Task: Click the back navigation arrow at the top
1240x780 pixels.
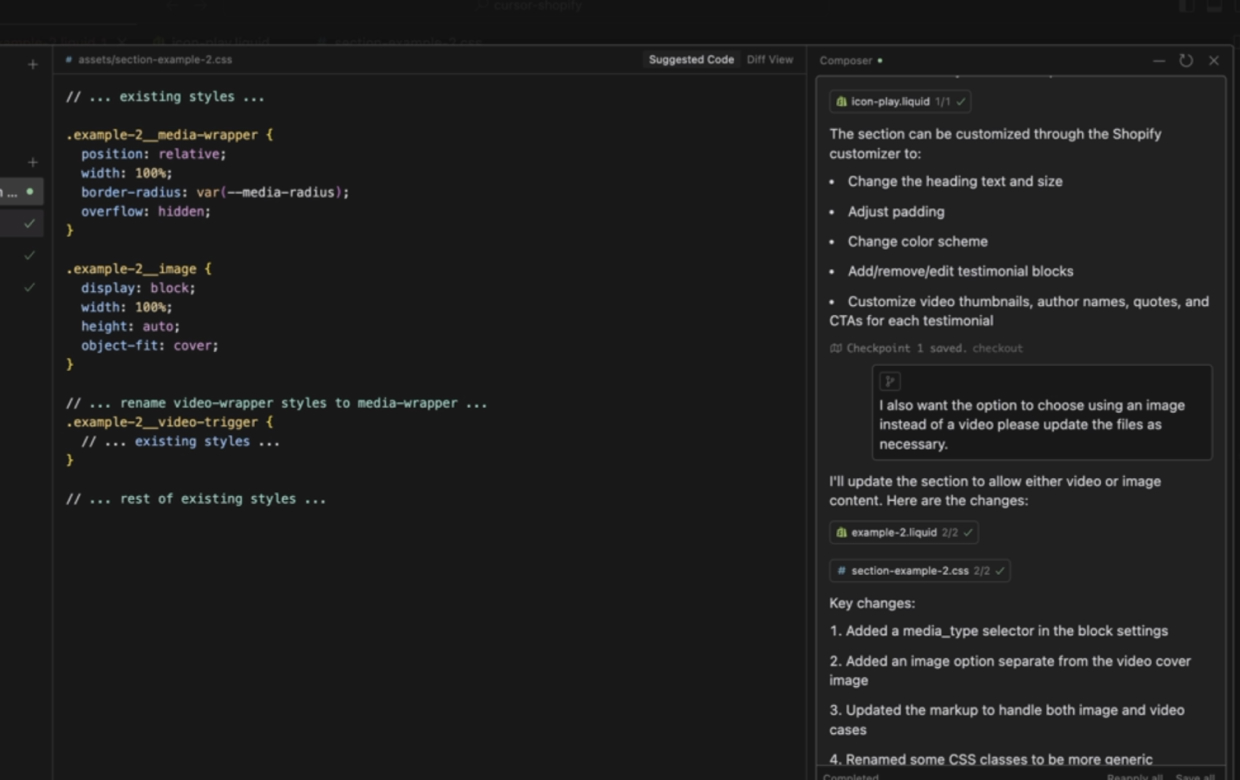Action: pos(172,6)
